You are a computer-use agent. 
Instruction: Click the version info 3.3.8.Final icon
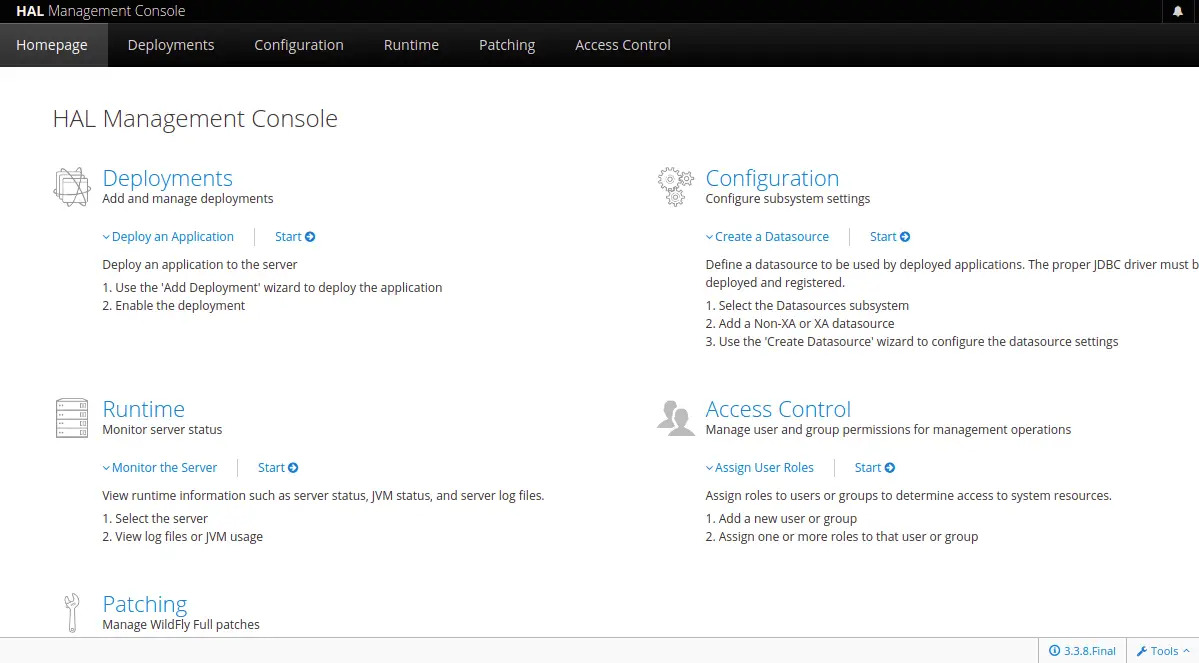click(1054, 651)
